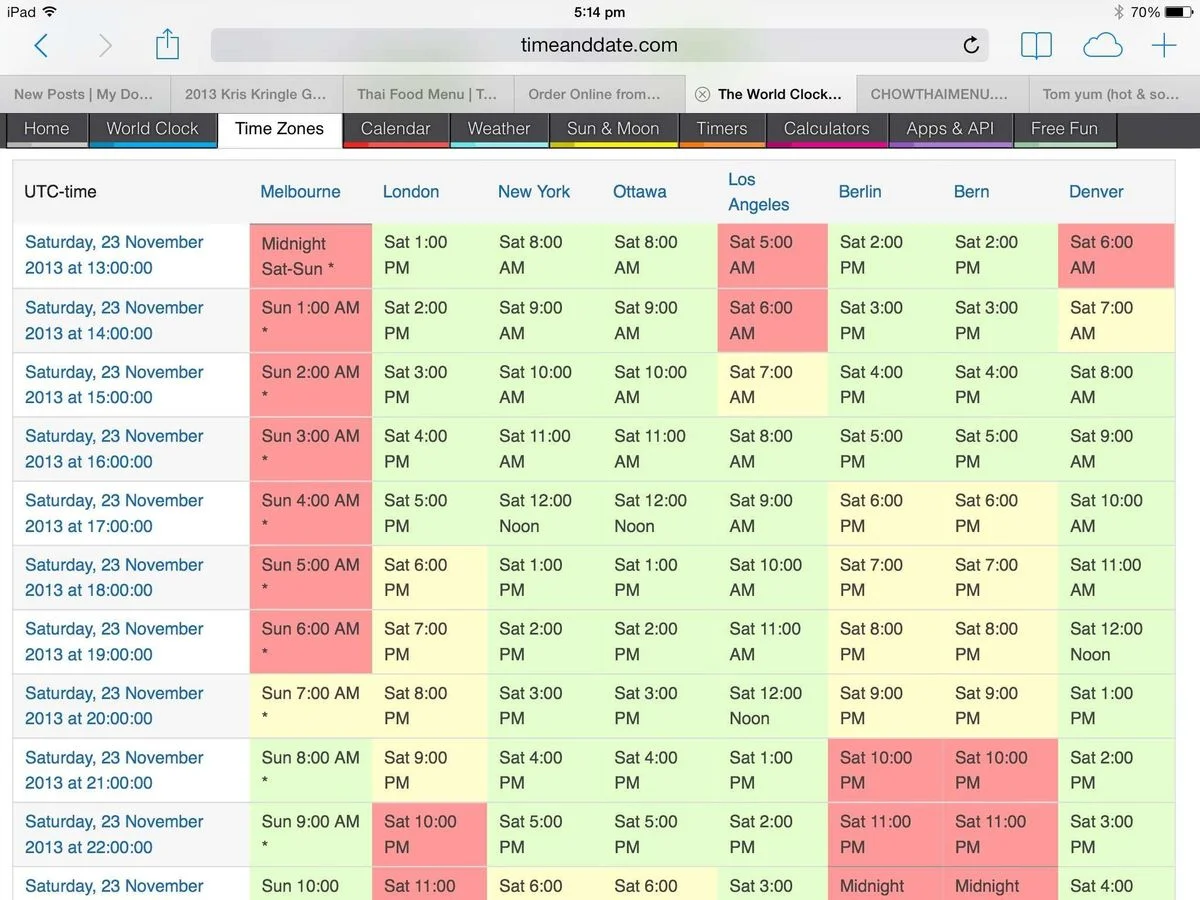
Task: Open the Weather menu
Action: point(499,129)
